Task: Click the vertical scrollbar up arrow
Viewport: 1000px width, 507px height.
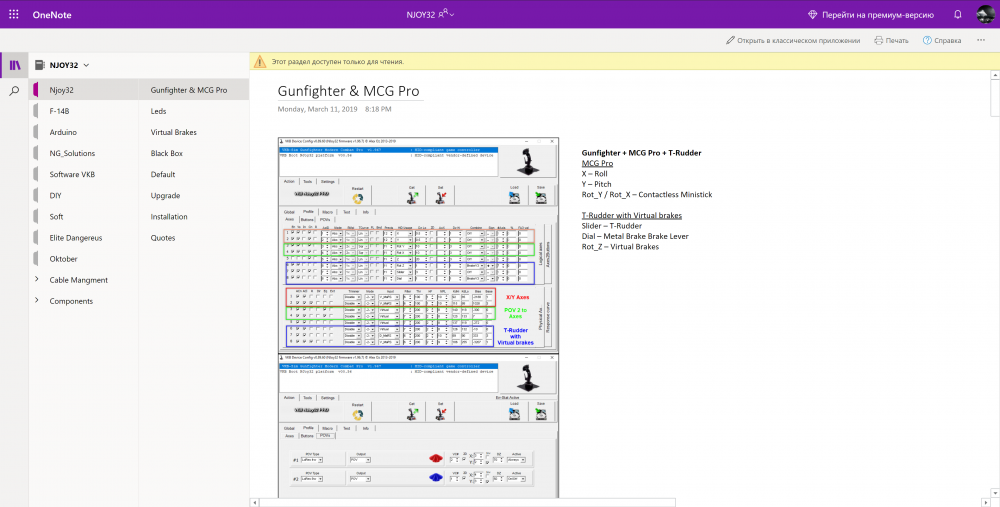Action: pos(995,75)
